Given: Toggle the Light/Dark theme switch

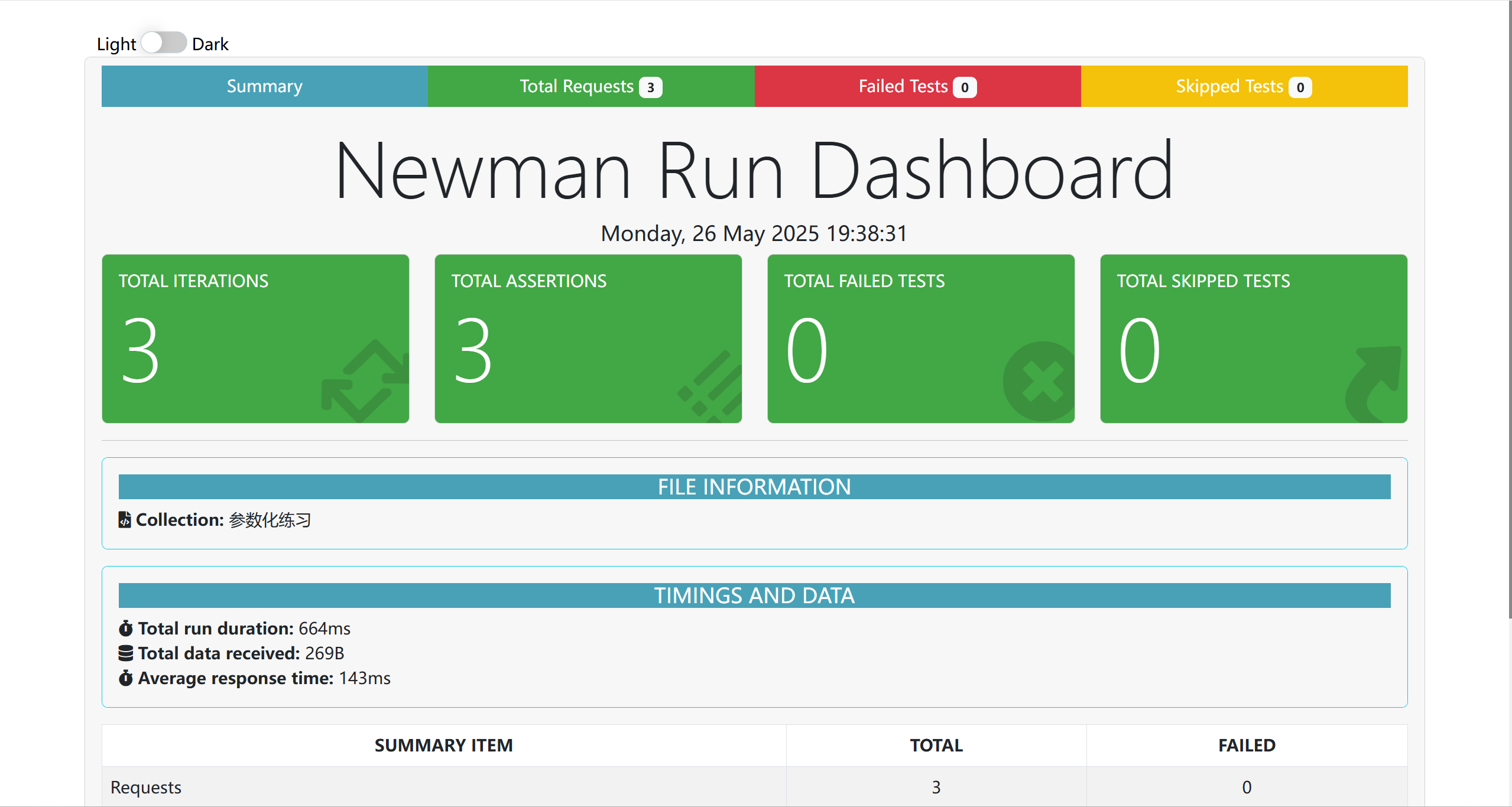Looking at the screenshot, I should click(x=164, y=43).
